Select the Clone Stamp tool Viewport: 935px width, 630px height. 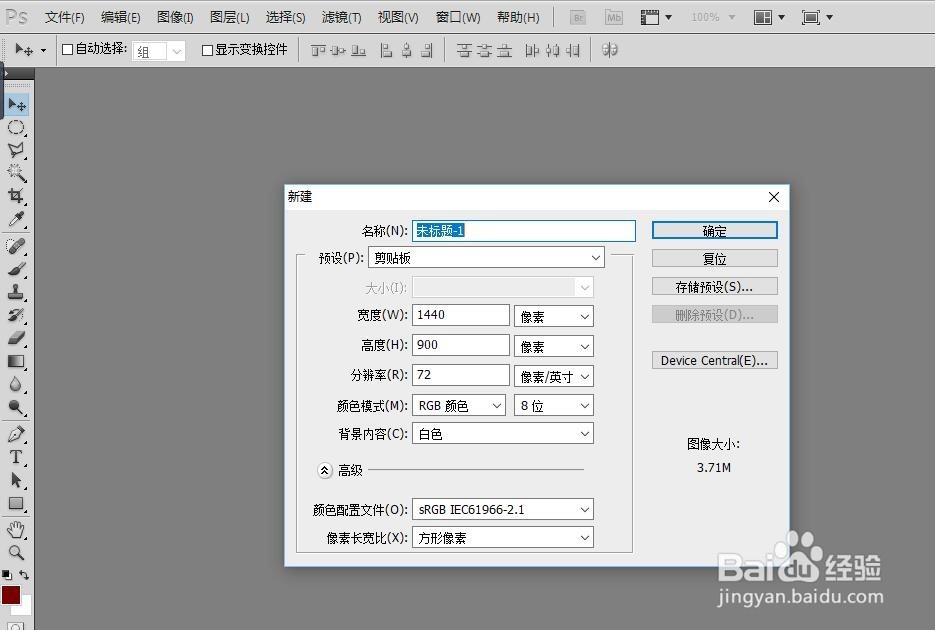(x=16, y=292)
